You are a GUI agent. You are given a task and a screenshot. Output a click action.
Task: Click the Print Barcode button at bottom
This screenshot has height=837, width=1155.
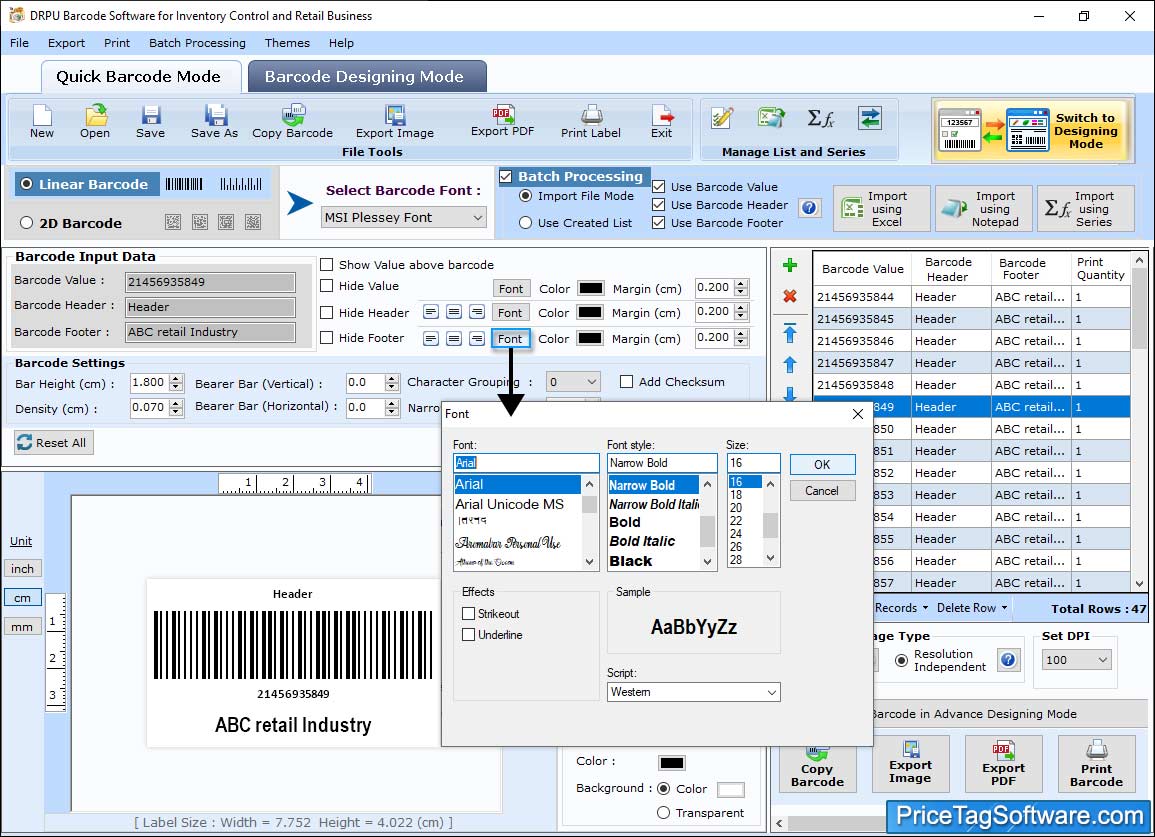click(1096, 763)
